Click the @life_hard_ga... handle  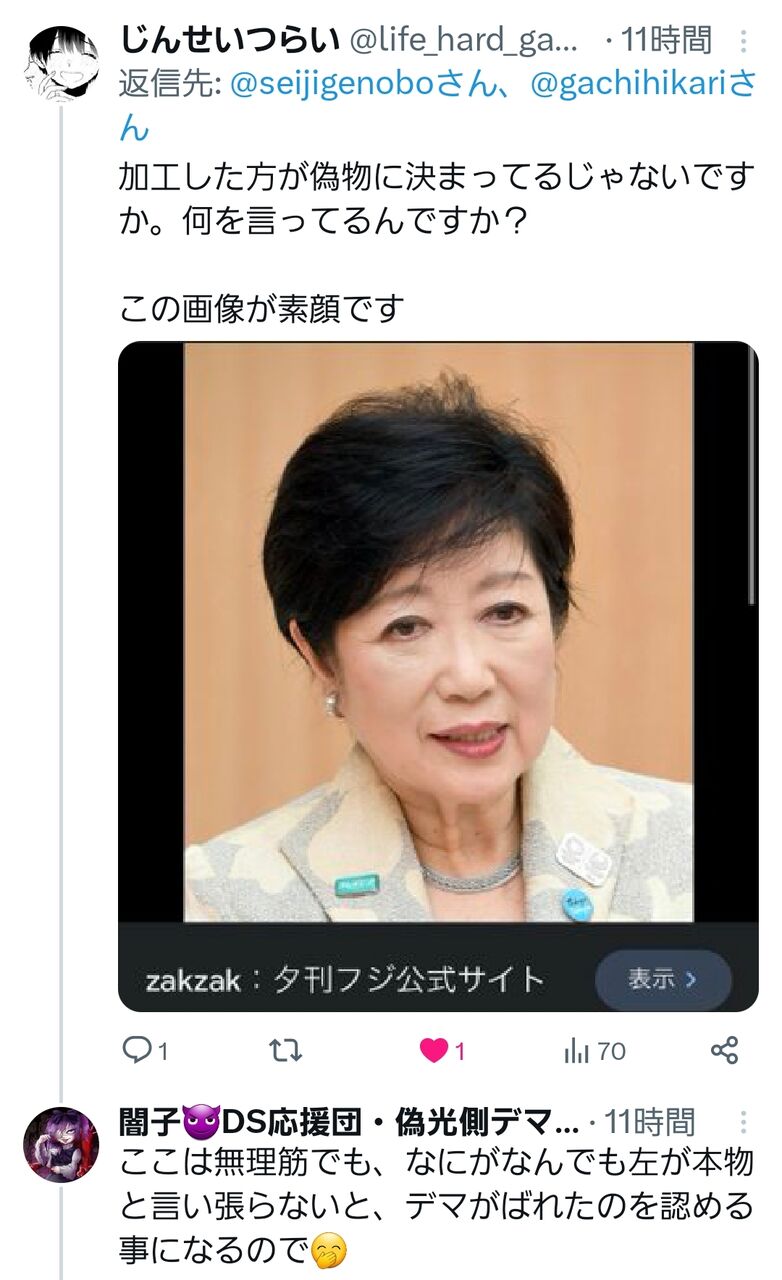click(x=466, y=40)
